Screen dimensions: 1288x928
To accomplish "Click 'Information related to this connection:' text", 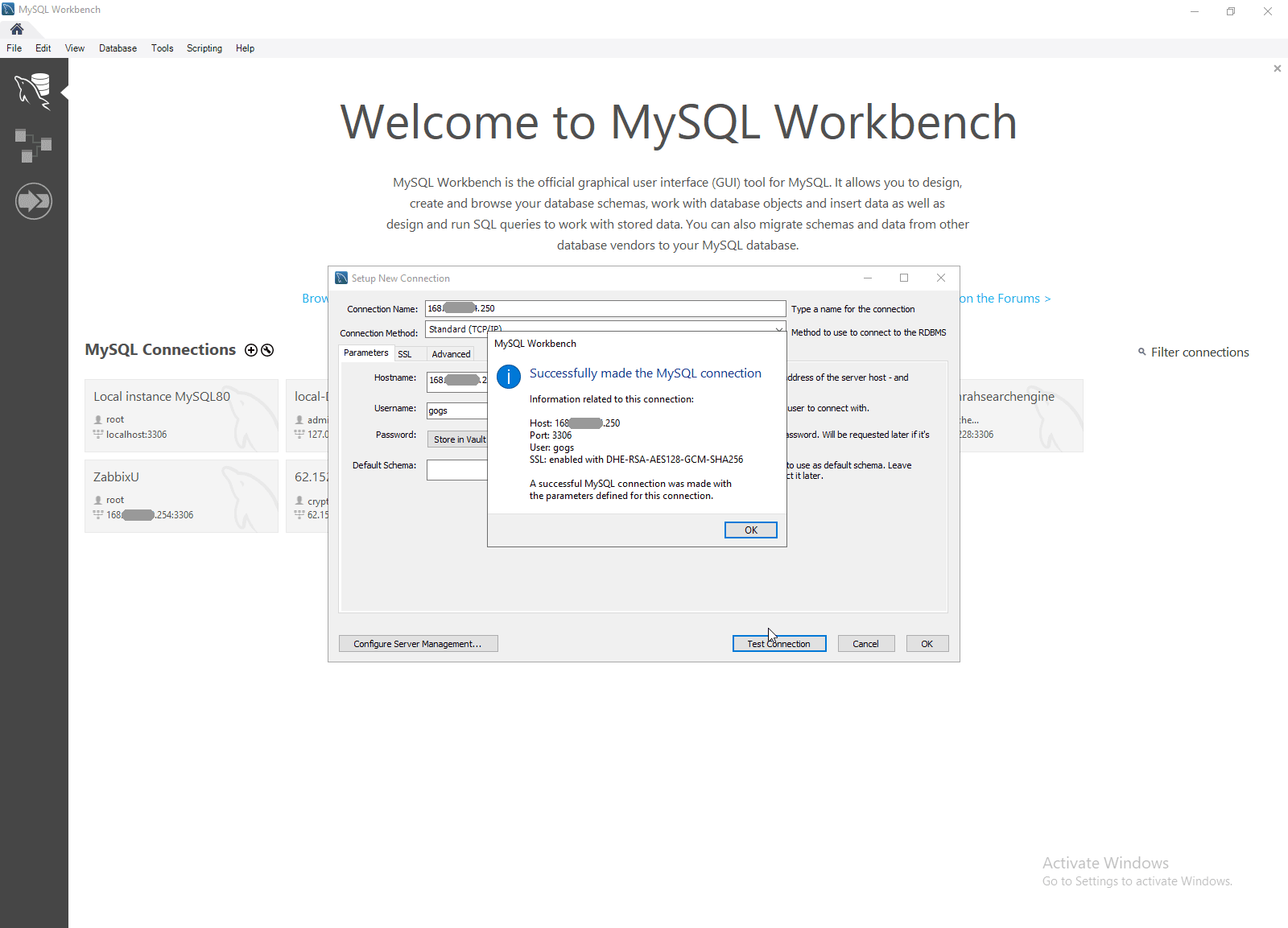I will tap(612, 399).
